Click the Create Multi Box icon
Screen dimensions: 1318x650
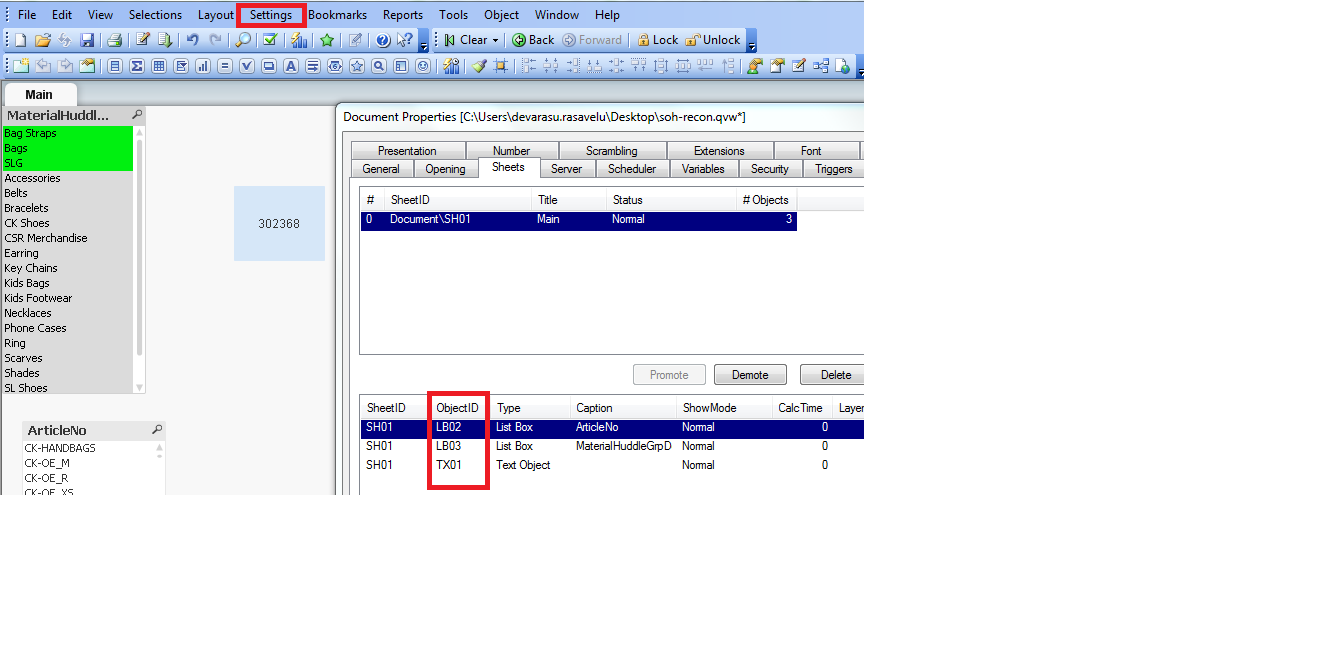pos(181,66)
